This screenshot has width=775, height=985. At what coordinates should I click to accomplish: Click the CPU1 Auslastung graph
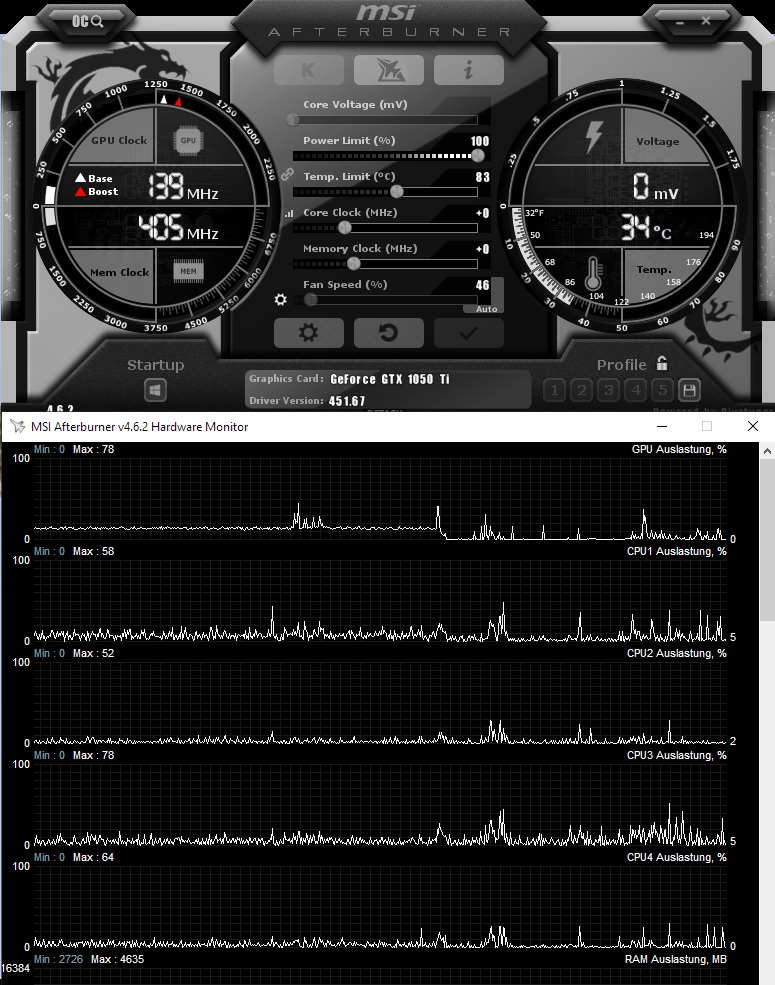380,600
